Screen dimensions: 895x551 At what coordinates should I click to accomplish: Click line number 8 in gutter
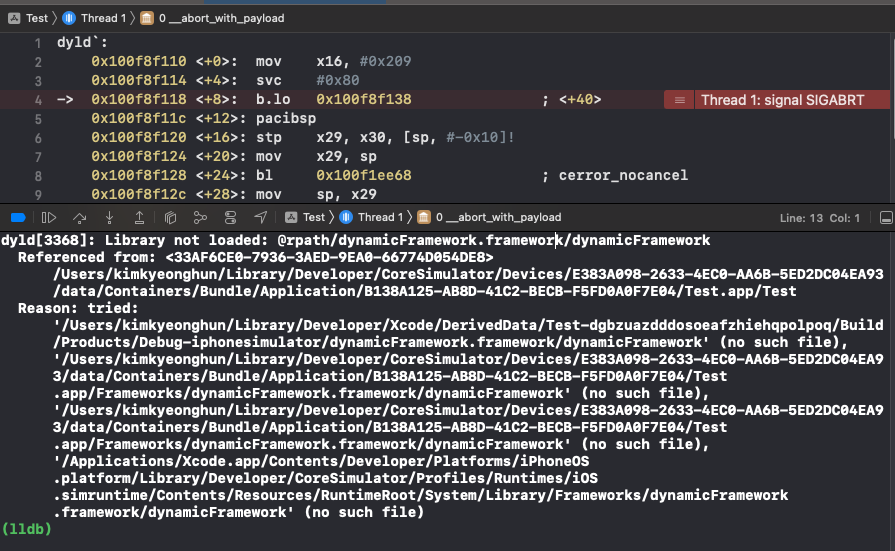[38, 176]
